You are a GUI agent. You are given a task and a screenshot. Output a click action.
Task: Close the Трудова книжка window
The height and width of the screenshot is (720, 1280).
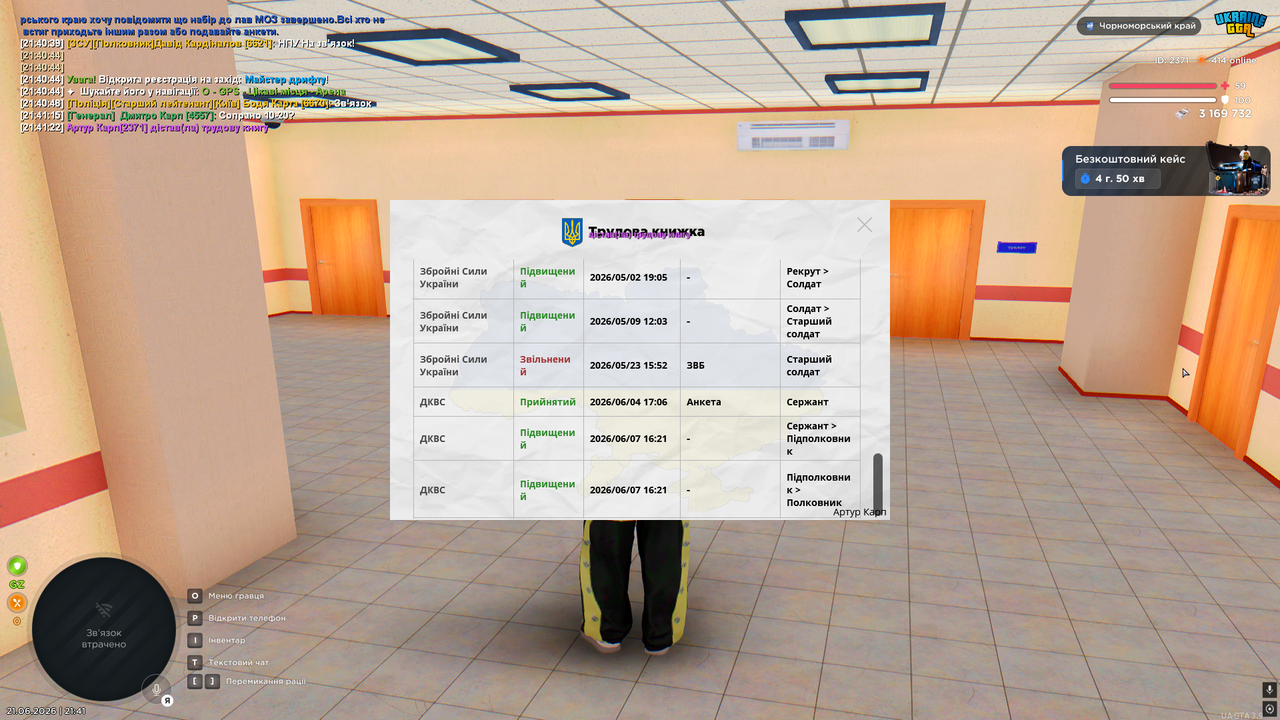pos(865,225)
